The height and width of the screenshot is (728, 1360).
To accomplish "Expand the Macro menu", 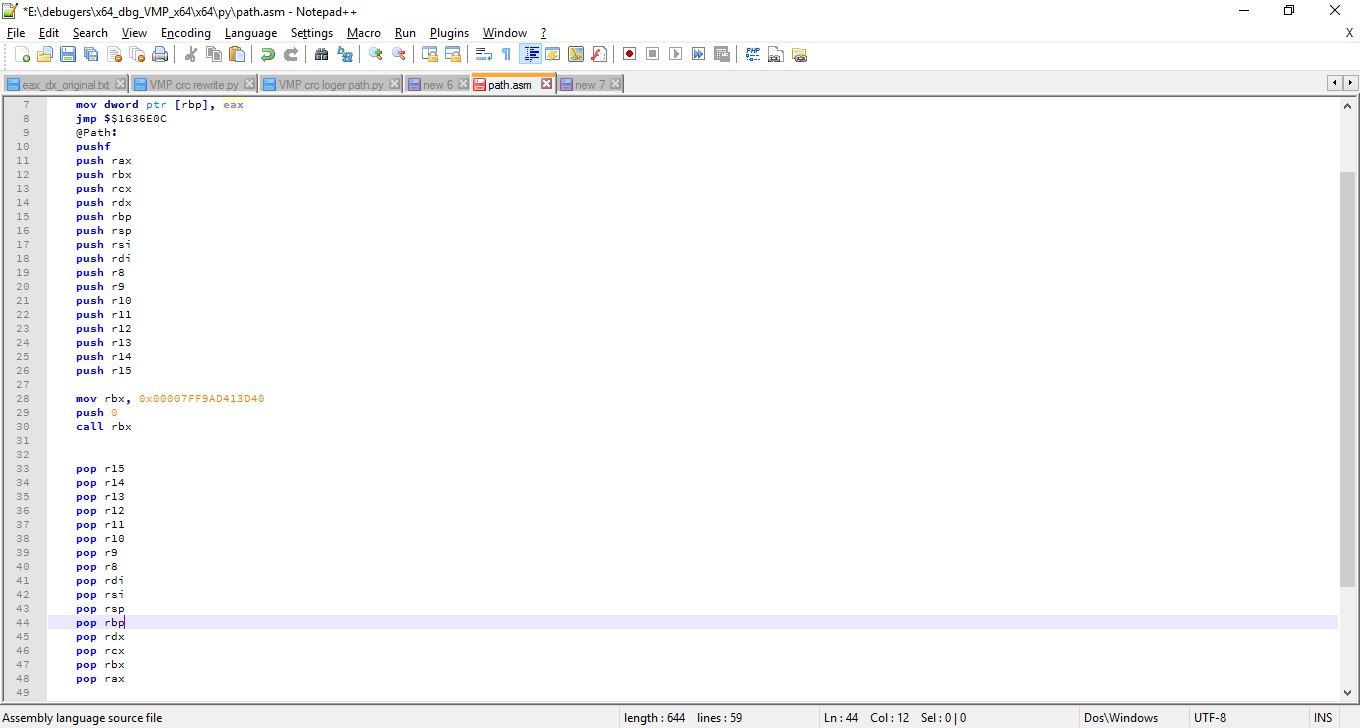I will (x=364, y=33).
